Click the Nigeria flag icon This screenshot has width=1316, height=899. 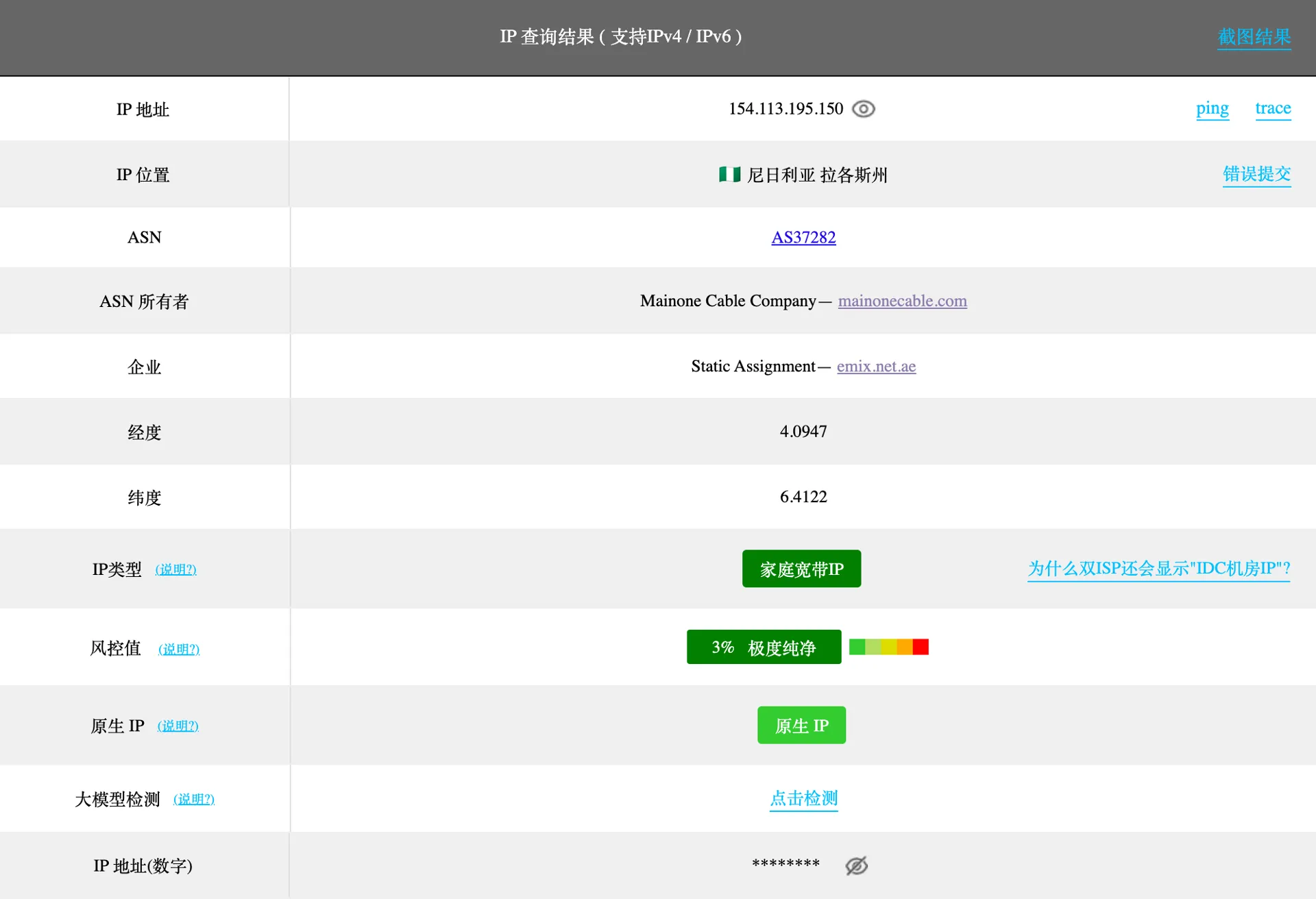pyautogui.click(x=729, y=175)
